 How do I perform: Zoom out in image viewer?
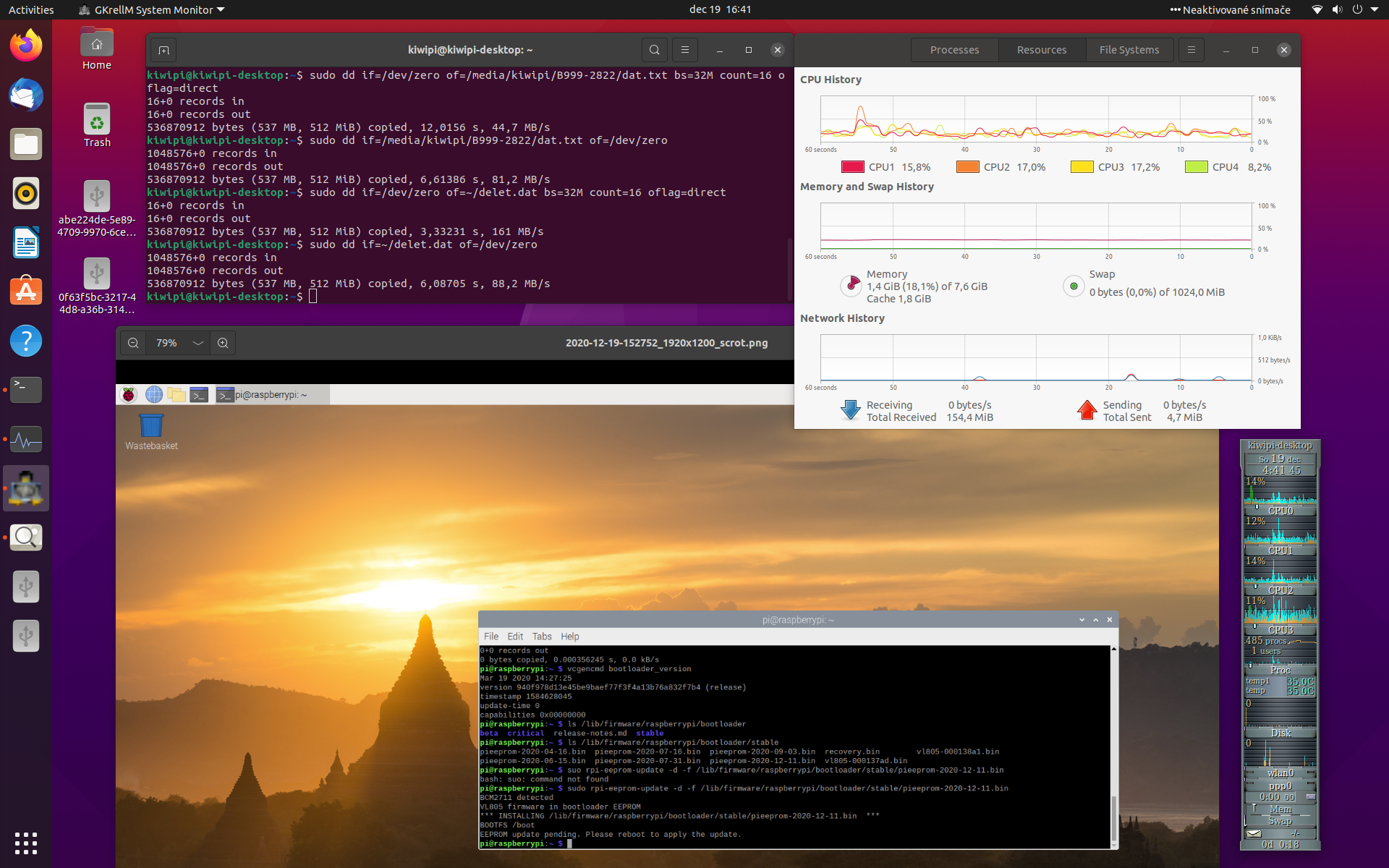tap(133, 343)
